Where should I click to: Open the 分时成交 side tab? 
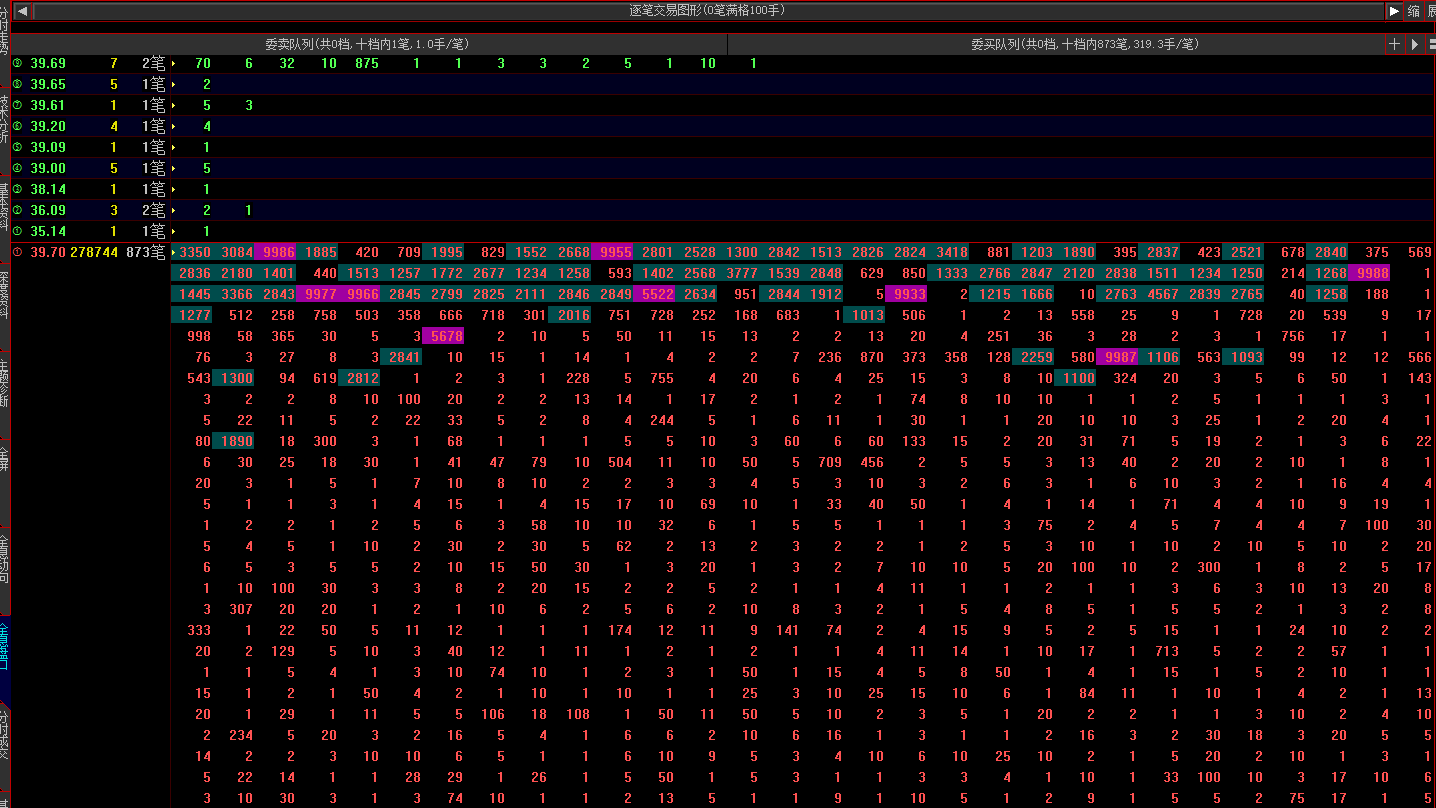(4, 745)
